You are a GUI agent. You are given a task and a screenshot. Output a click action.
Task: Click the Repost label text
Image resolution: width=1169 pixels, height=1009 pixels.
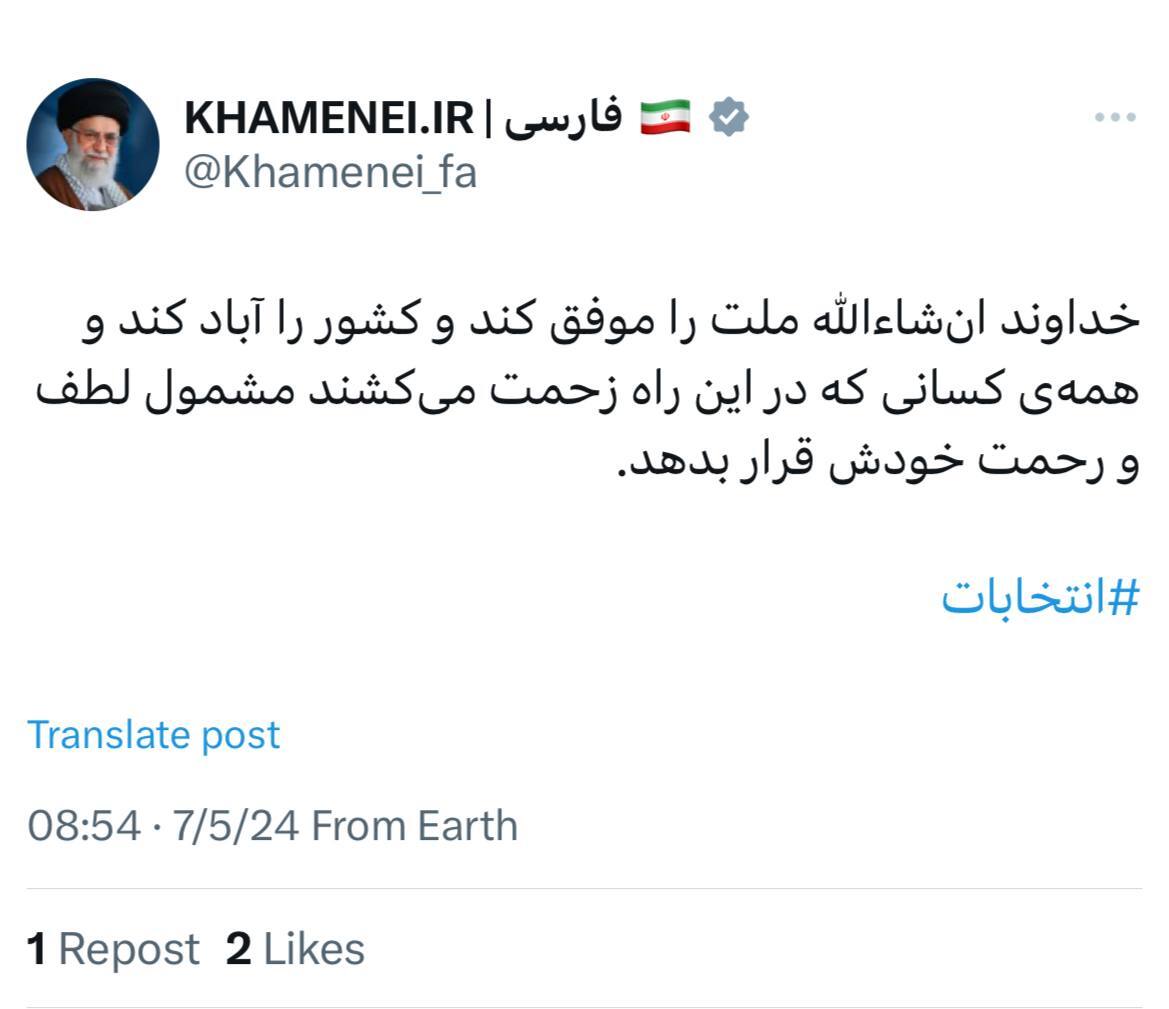click(128, 947)
